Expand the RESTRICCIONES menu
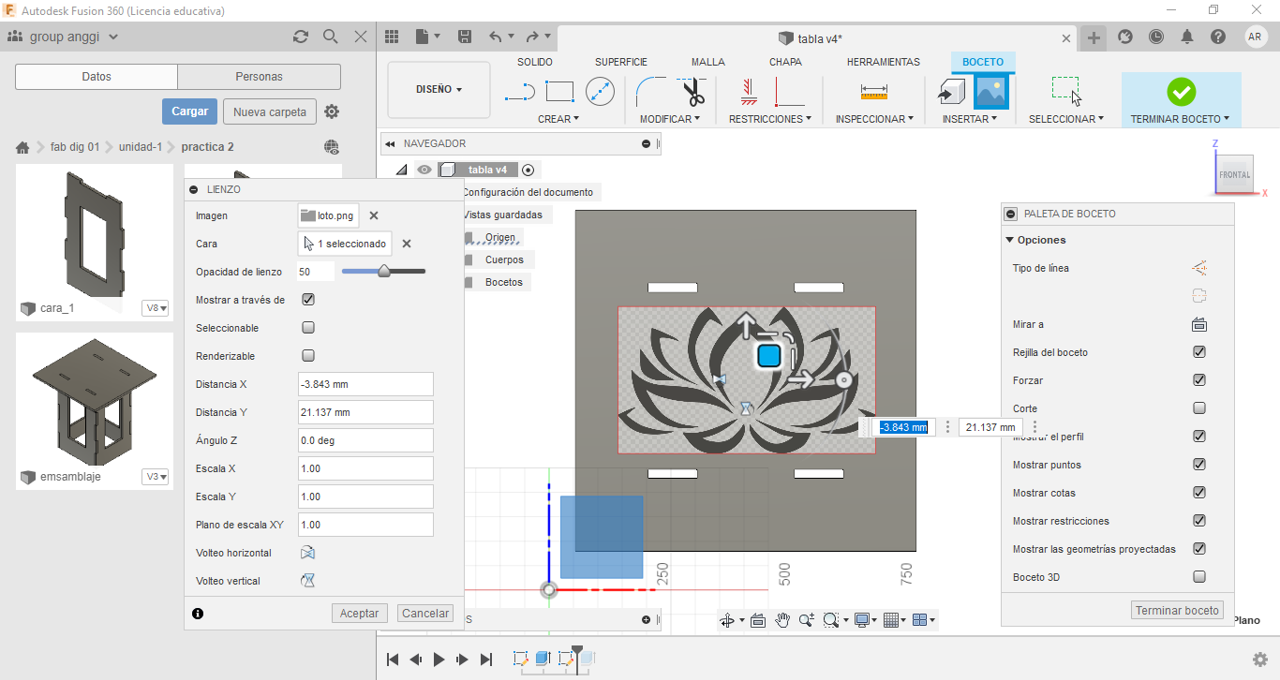Viewport: 1280px width, 680px height. click(x=770, y=119)
